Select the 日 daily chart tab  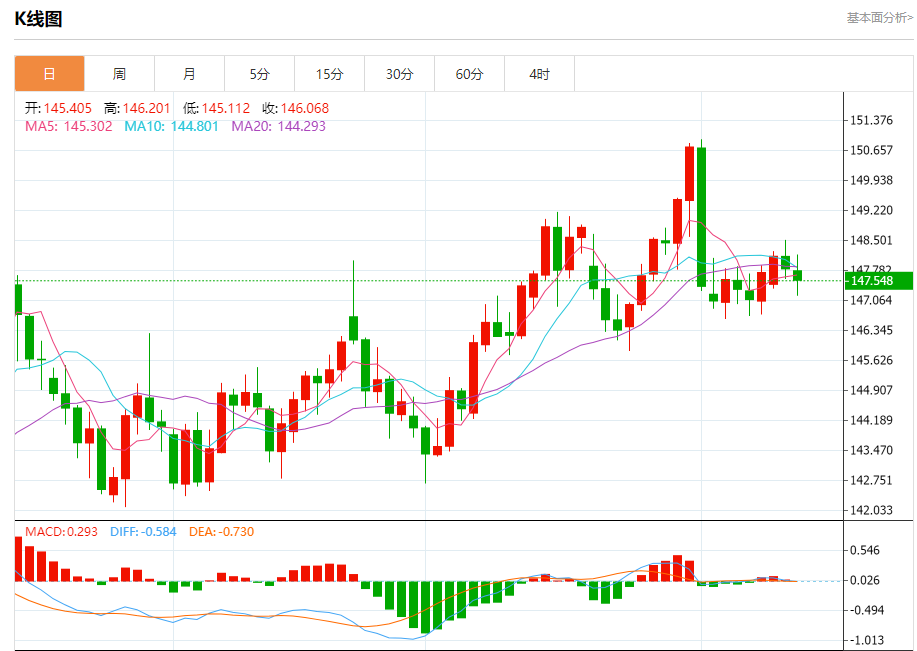[50, 74]
